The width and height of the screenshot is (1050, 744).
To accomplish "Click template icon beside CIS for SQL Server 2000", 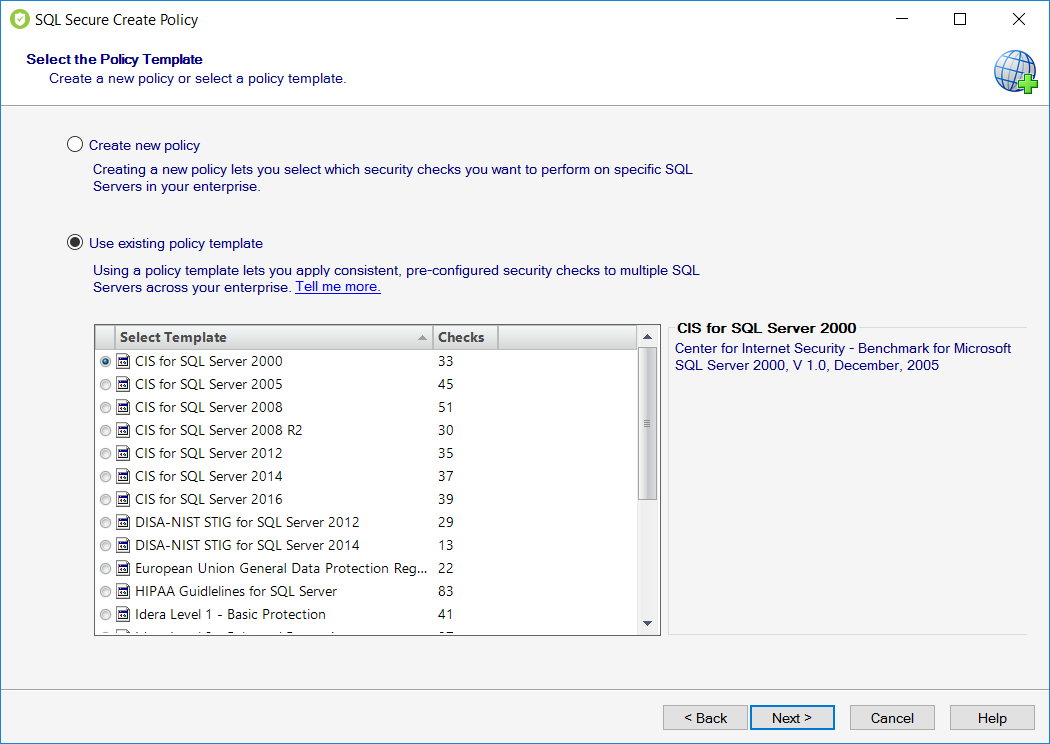I will point(123,362).
